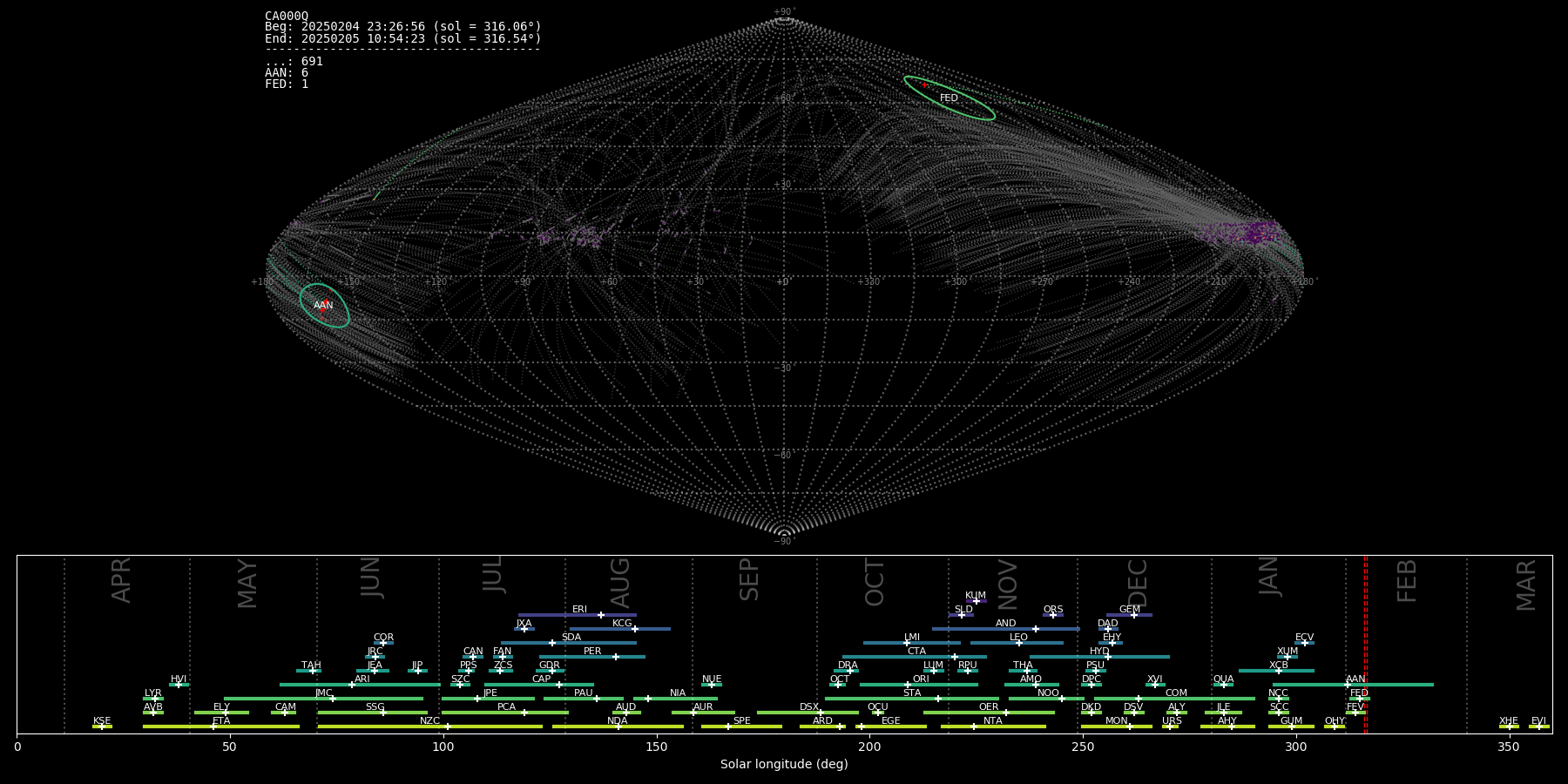
Task: Click the HVI shower bar on the timeline
Action: [x=179, y=685]
